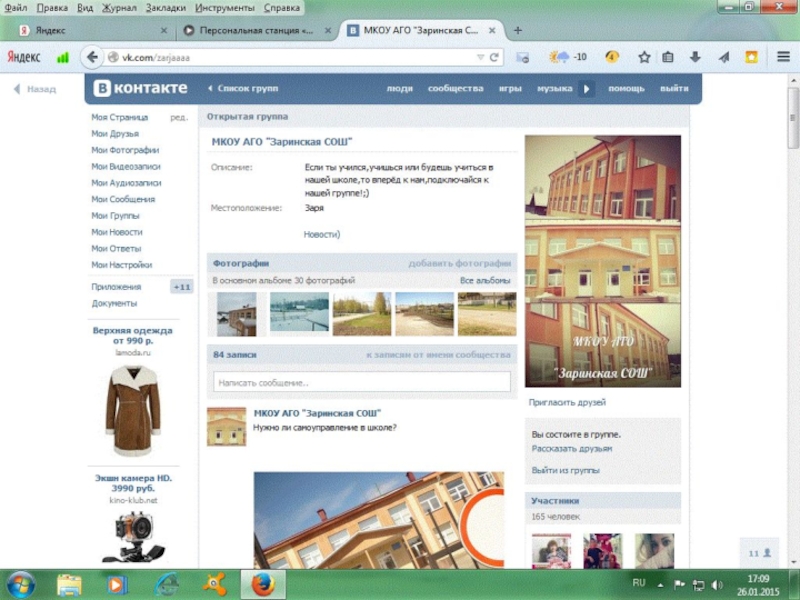The width and height of the screenshot is (800, 600).
Task: Open the Справка menu
Action: click(x=282, y=8)
